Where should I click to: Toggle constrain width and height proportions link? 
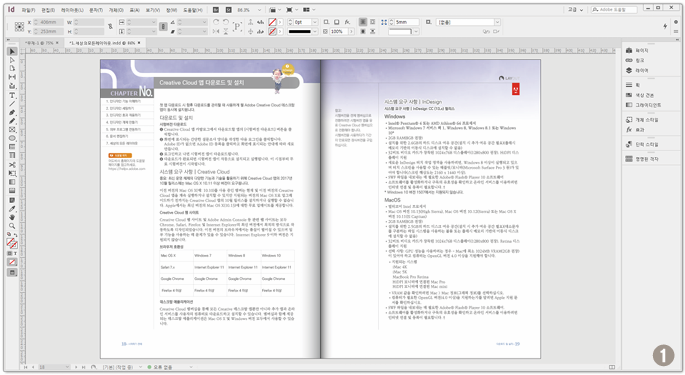pyautogui.click(x=111, y=27)
